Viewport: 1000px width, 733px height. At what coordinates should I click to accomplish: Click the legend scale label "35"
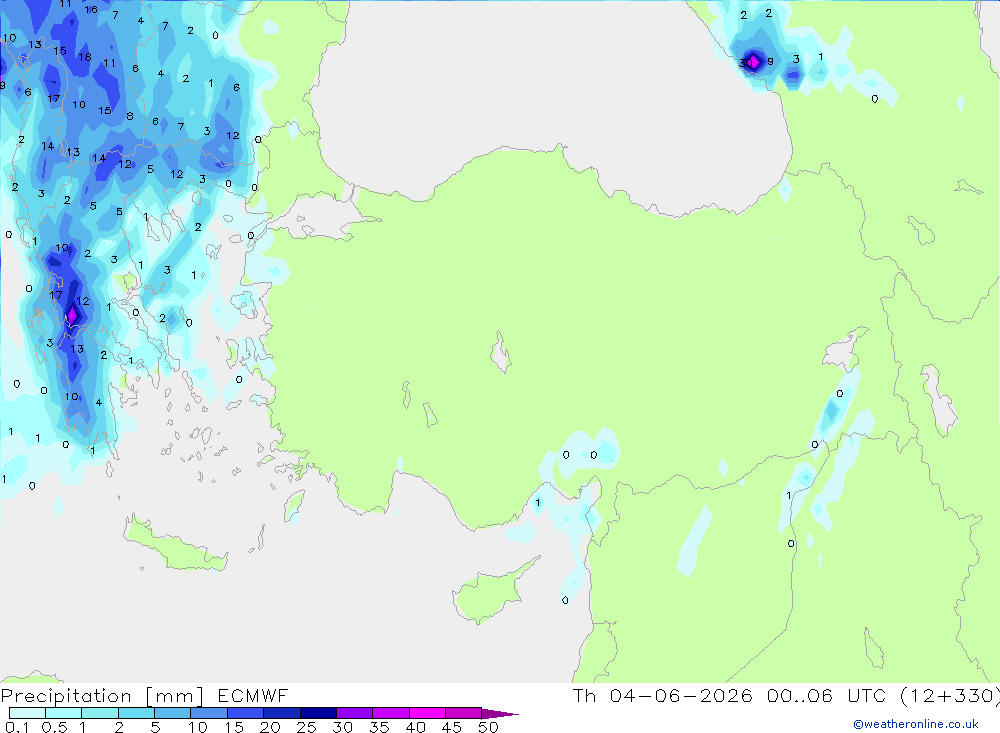379,727
